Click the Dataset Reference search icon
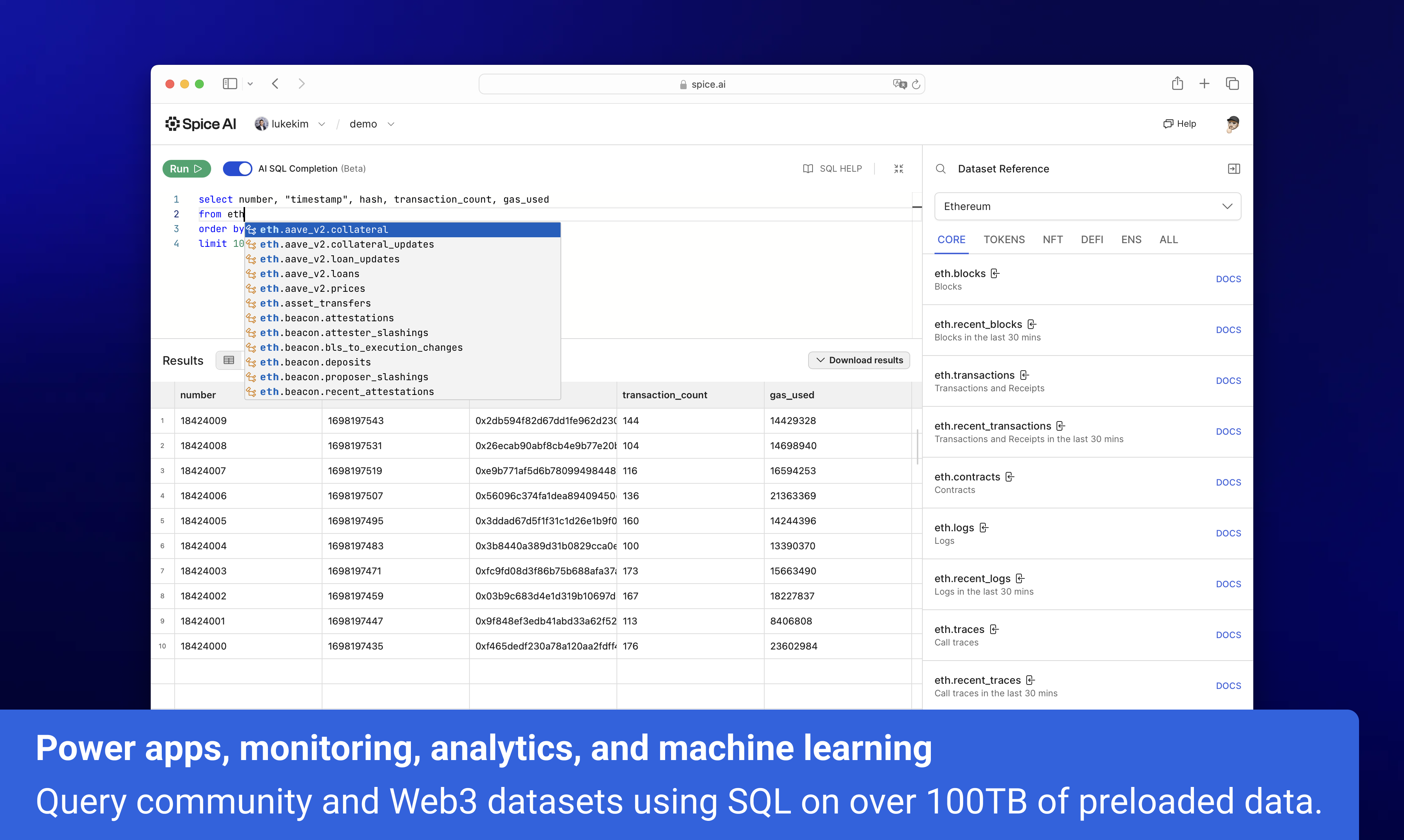The width and height of the screenshot is (1404, 840). (940, 169)
